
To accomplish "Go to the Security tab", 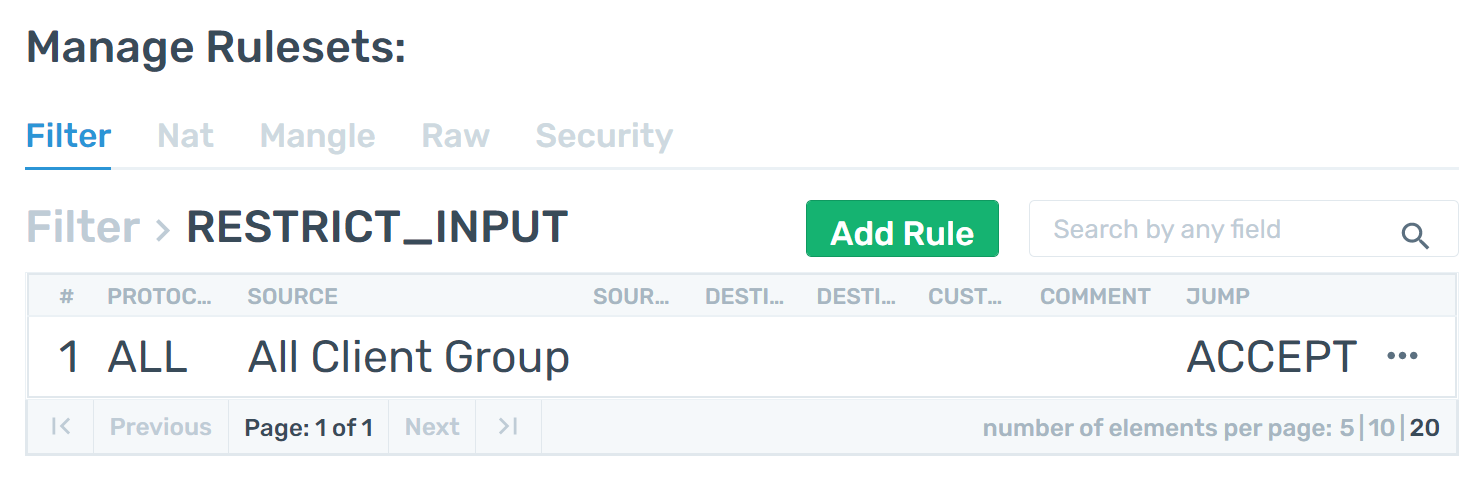I will (x=604, y=136).
